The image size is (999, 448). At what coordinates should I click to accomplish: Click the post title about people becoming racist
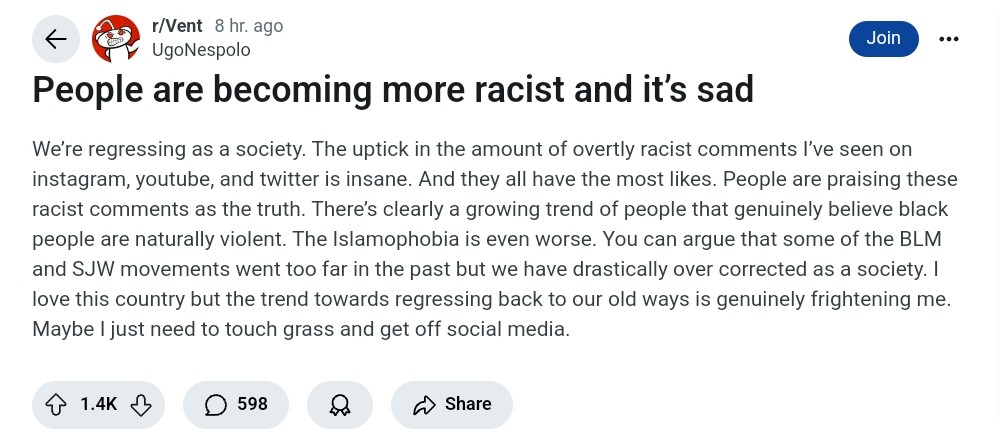393,90
